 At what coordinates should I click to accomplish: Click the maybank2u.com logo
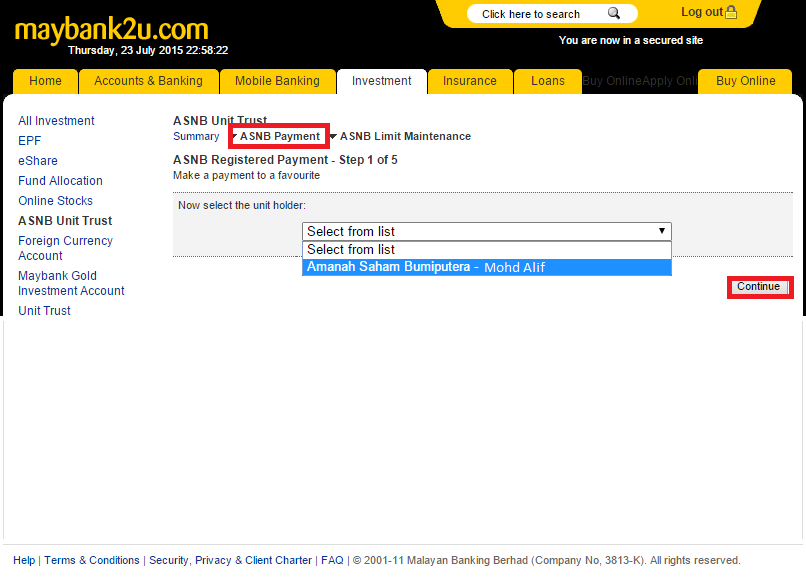(112, 29)
